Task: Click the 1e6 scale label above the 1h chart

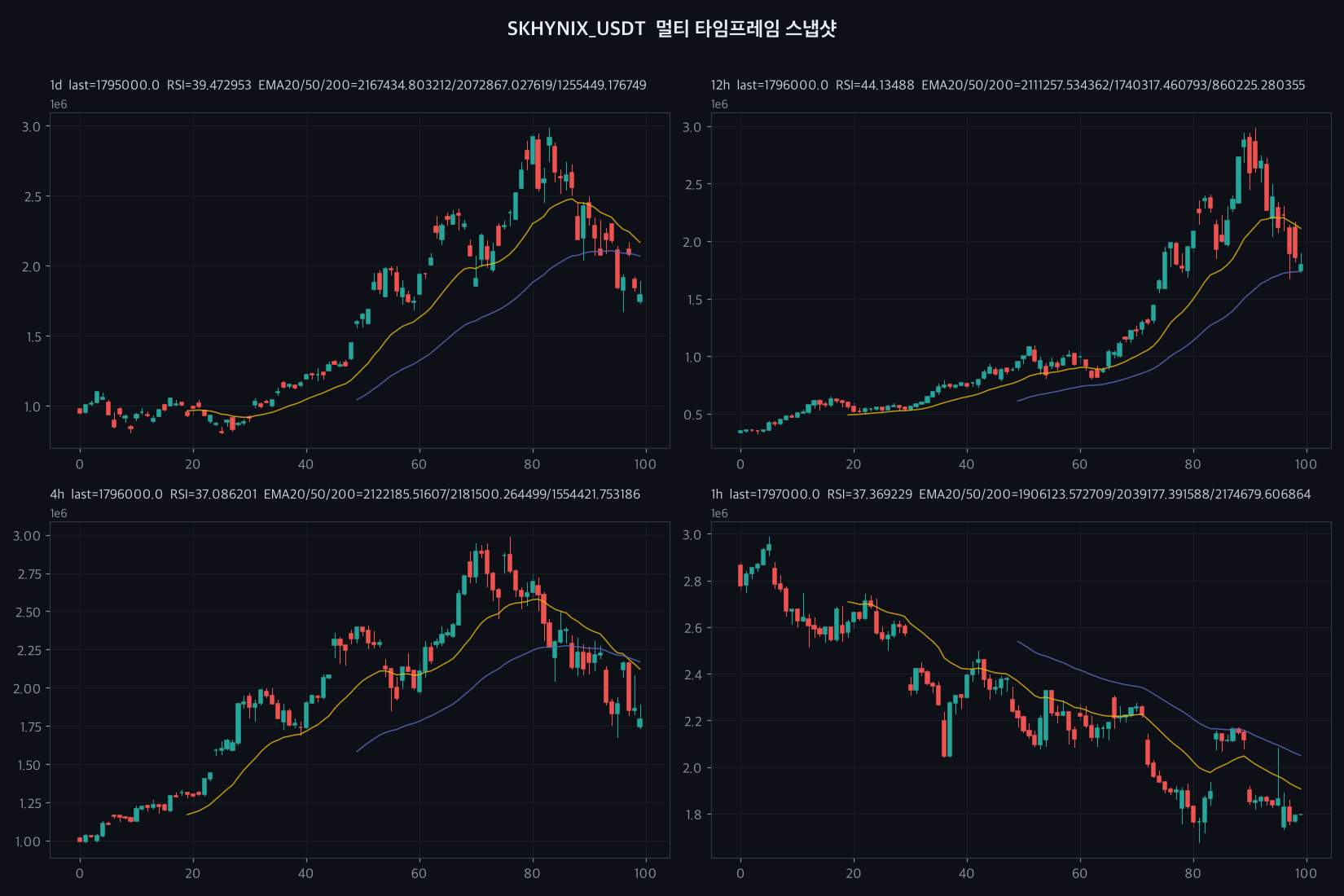Action: click(720, 513)
